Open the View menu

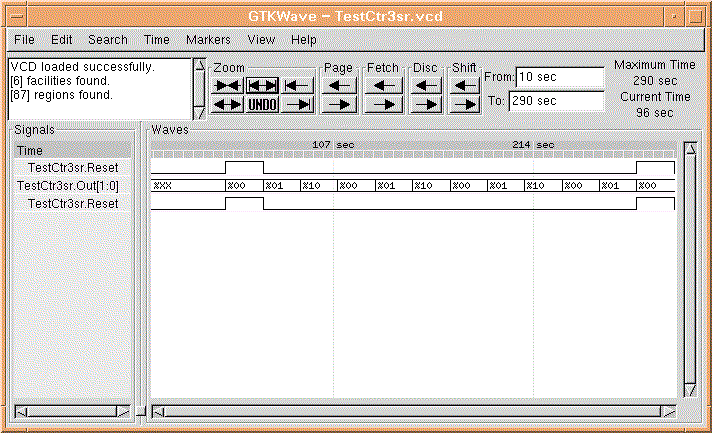click(x=261, y=40)
